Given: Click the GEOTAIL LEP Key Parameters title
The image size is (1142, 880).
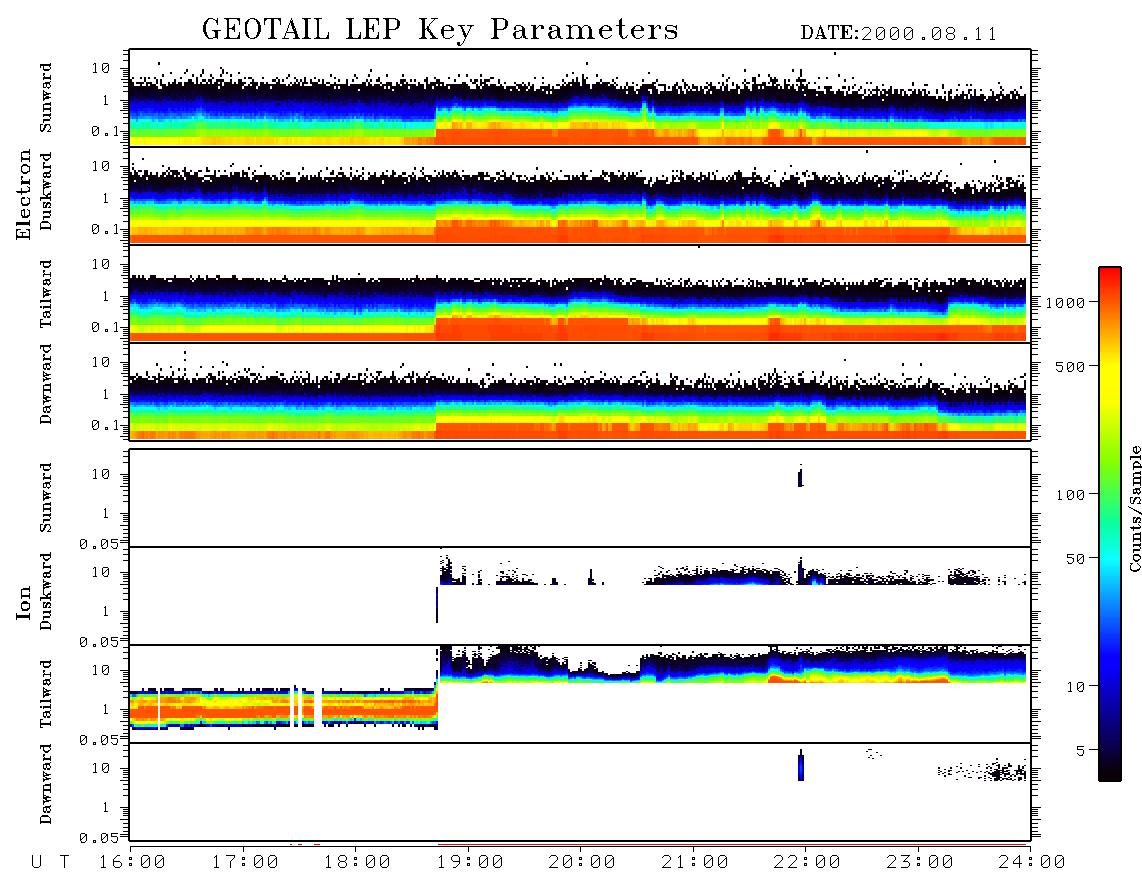Looking at the screenshot, I should (x=440, y=30).
